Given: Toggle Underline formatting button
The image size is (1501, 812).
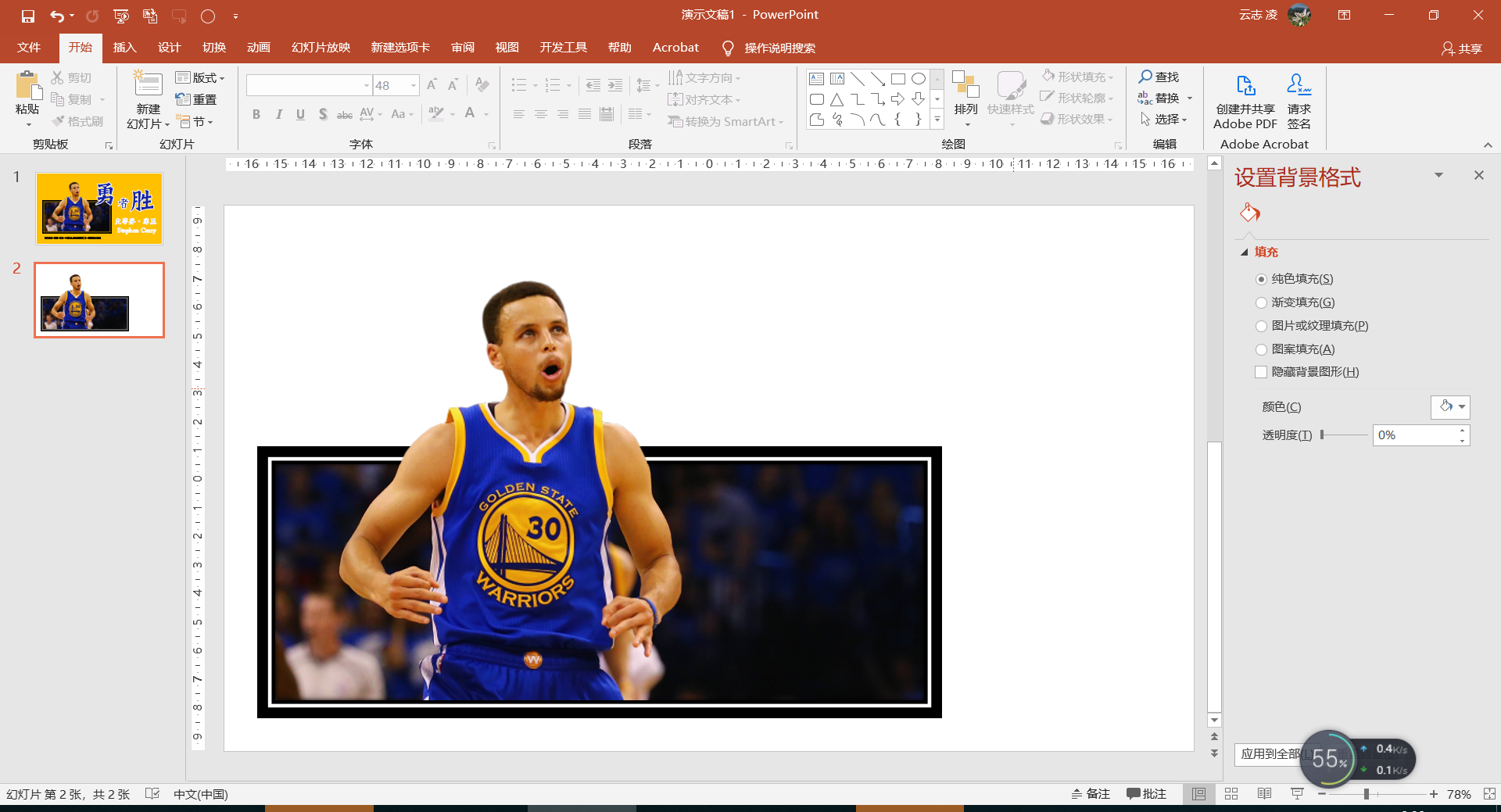Looking at the screenshot, I should pyautogui.click(x=301, y=114).
